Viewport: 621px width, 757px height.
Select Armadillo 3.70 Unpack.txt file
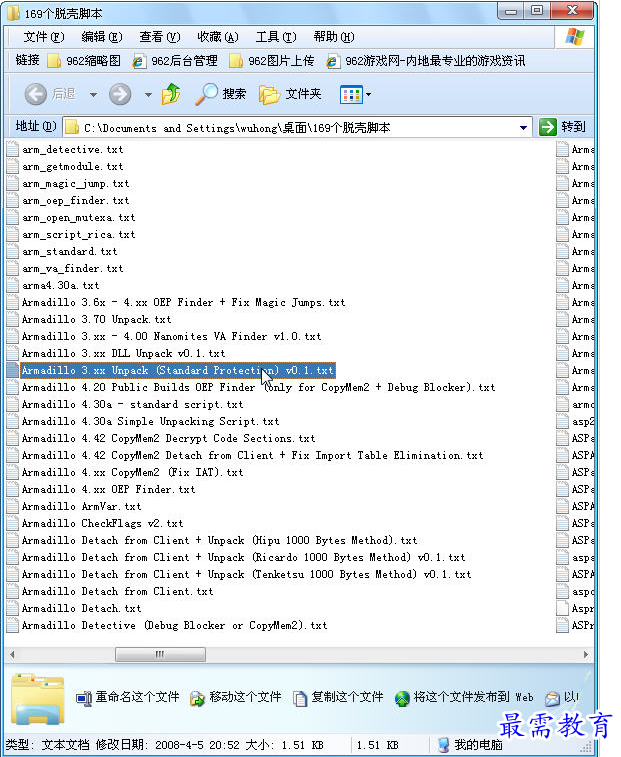click(96, 320)
